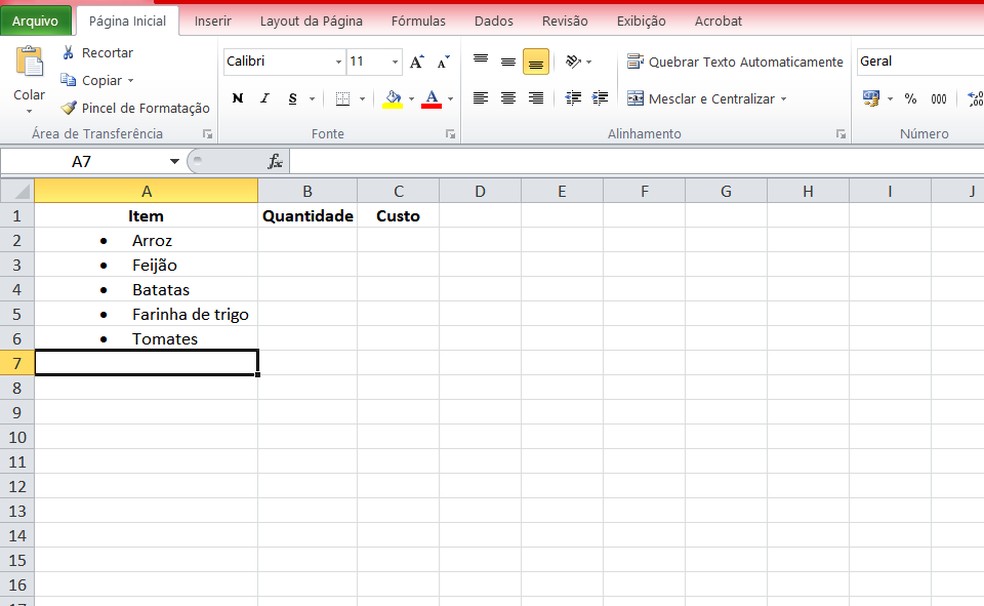Click the comma style (000) icon
The height and width of the screenshot is (606, 984).
click(938, 99)
